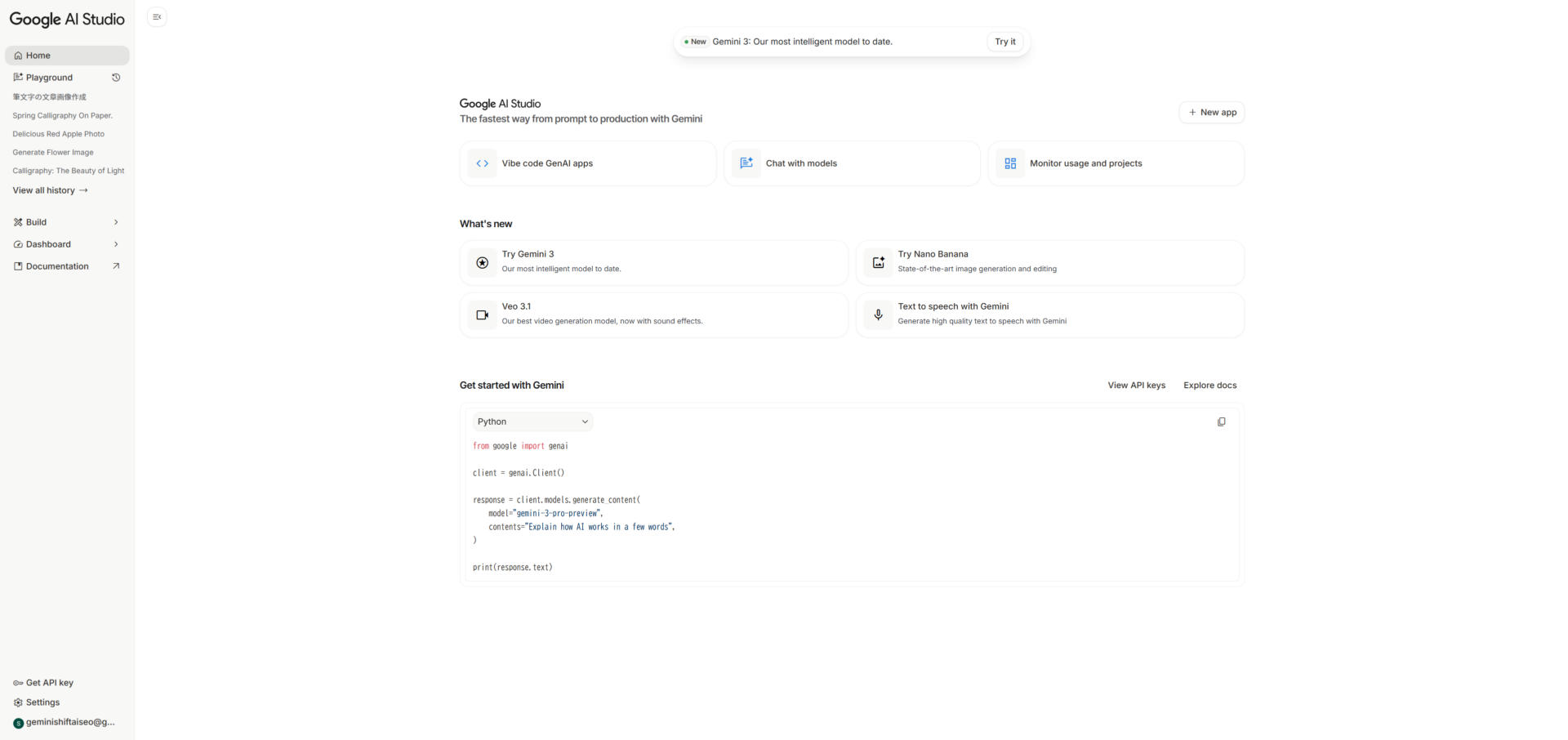Open the Python language dropdown
This screenshot has width=1568, height=740.
coord(531,421)
